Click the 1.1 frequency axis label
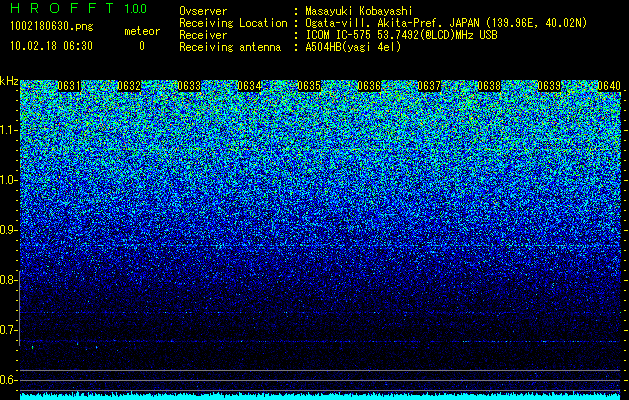The image size is (629, 400). (9, 130)
